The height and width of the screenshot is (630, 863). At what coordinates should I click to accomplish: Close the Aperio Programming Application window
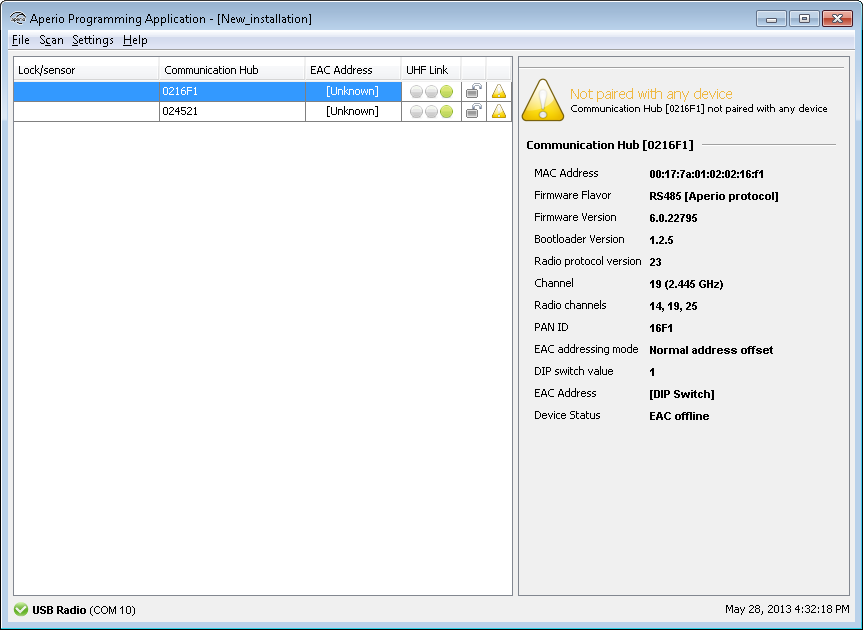837,19
